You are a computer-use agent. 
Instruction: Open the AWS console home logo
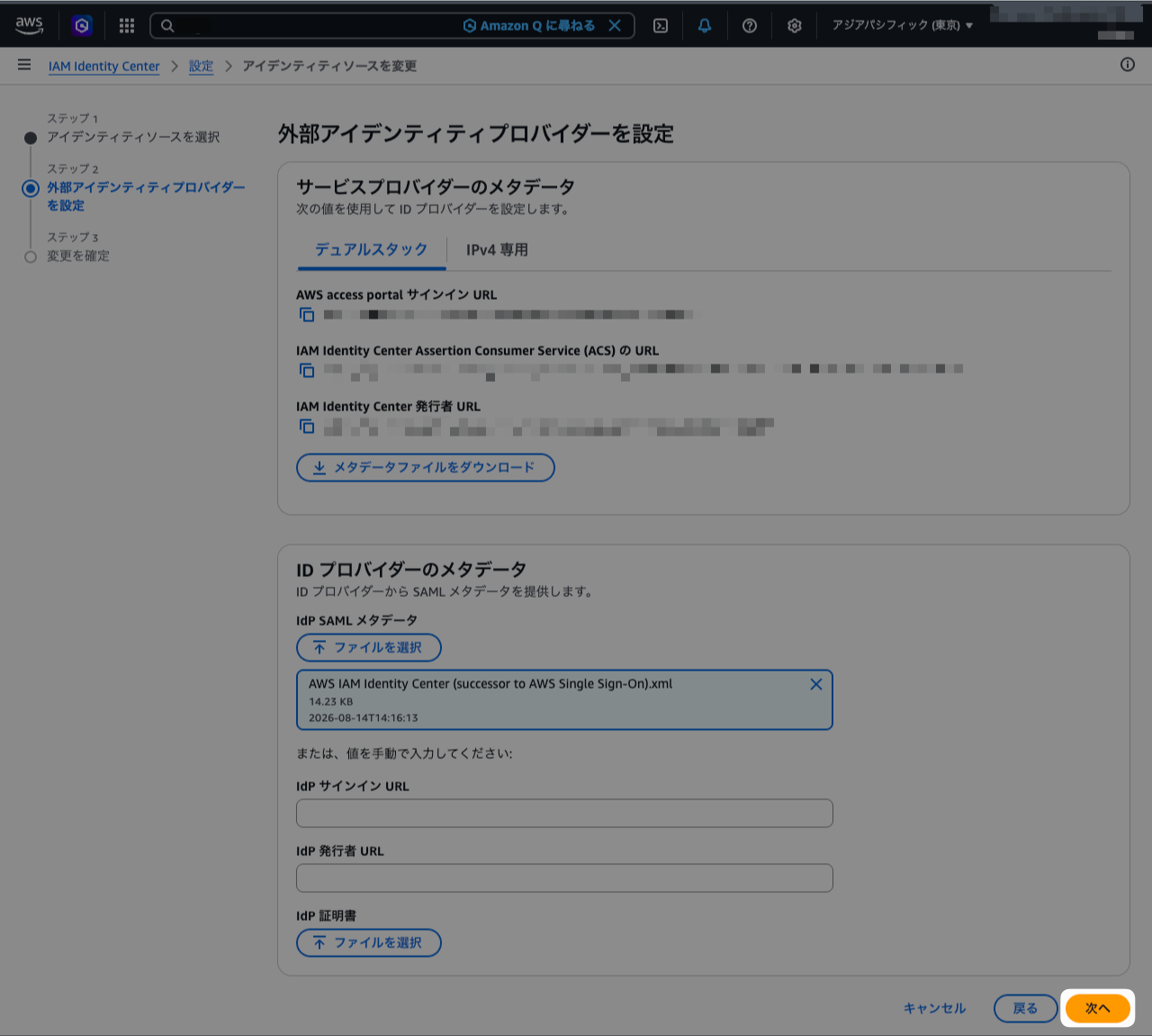tap(29, 25)
